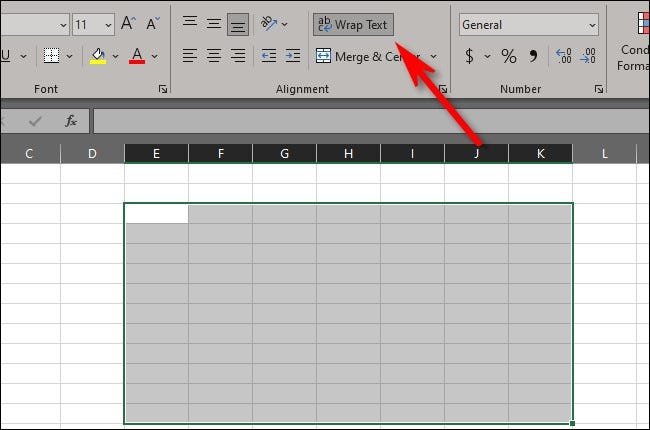Image resolution: width=650 pixels, height=430 pixels.
Task: Align text to the right
Action: [238, 56]
